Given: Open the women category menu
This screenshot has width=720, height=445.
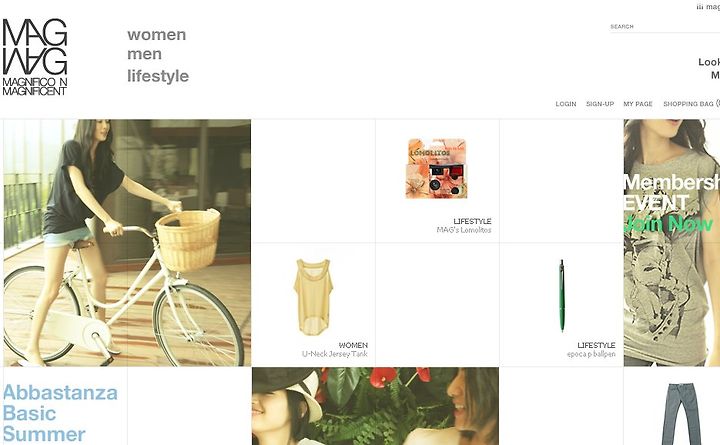Looking at the screenshot, I should [157, 34].
